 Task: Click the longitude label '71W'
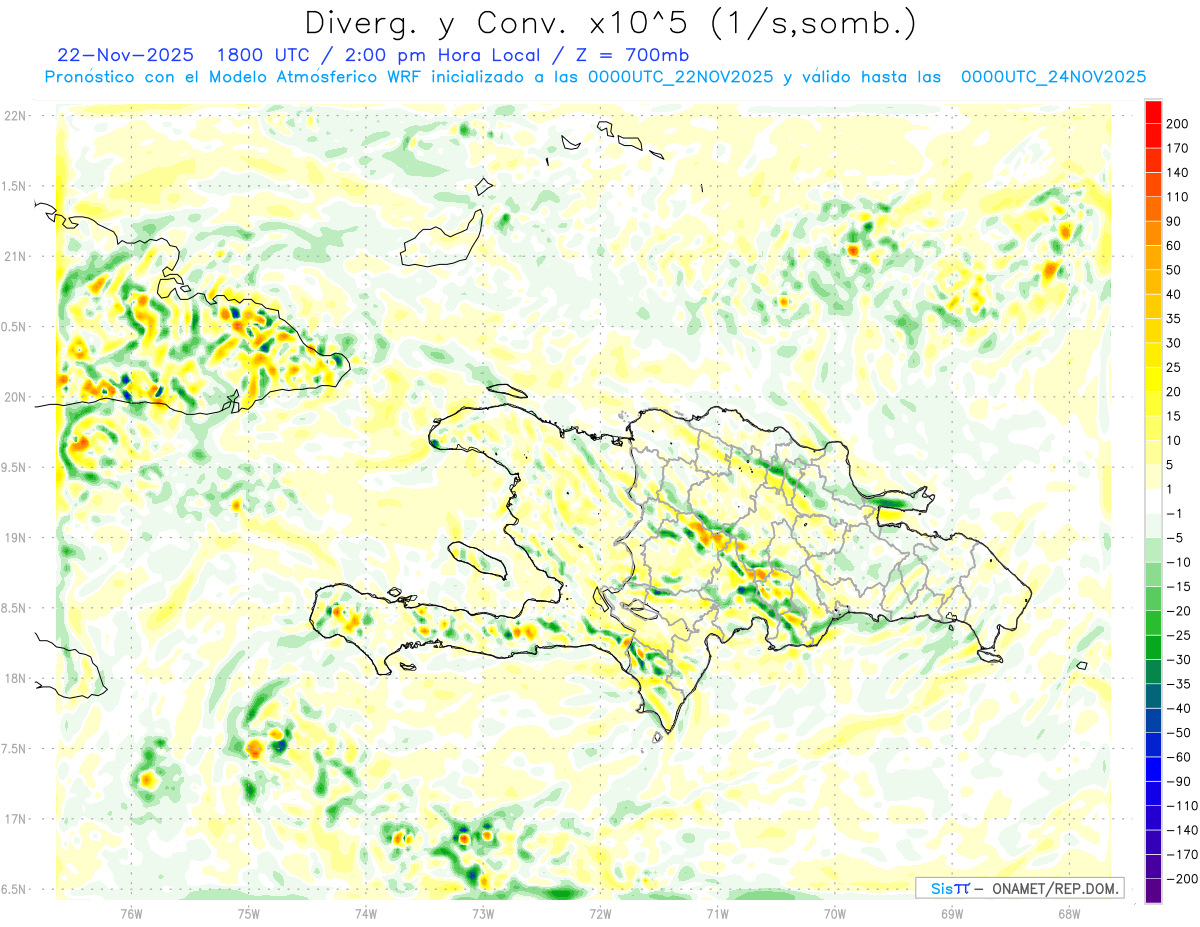[717, 913]
